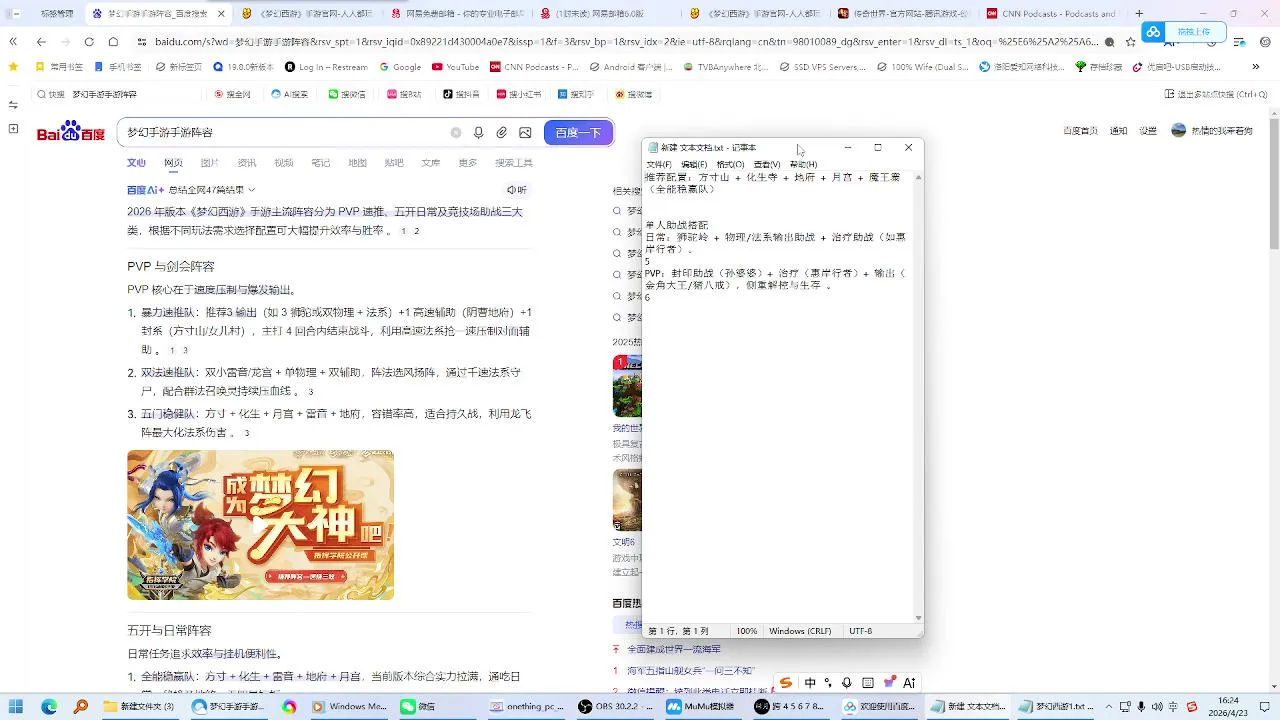Switch to the 视频 search tab

coord(283,163)
